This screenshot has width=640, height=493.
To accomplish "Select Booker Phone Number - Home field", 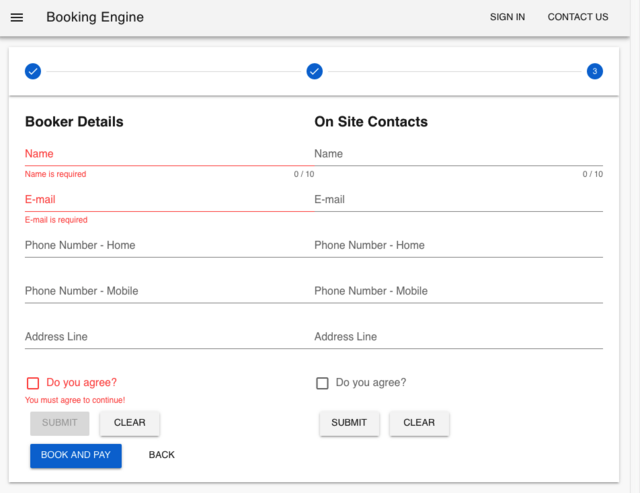I will (x=168, y=245).
